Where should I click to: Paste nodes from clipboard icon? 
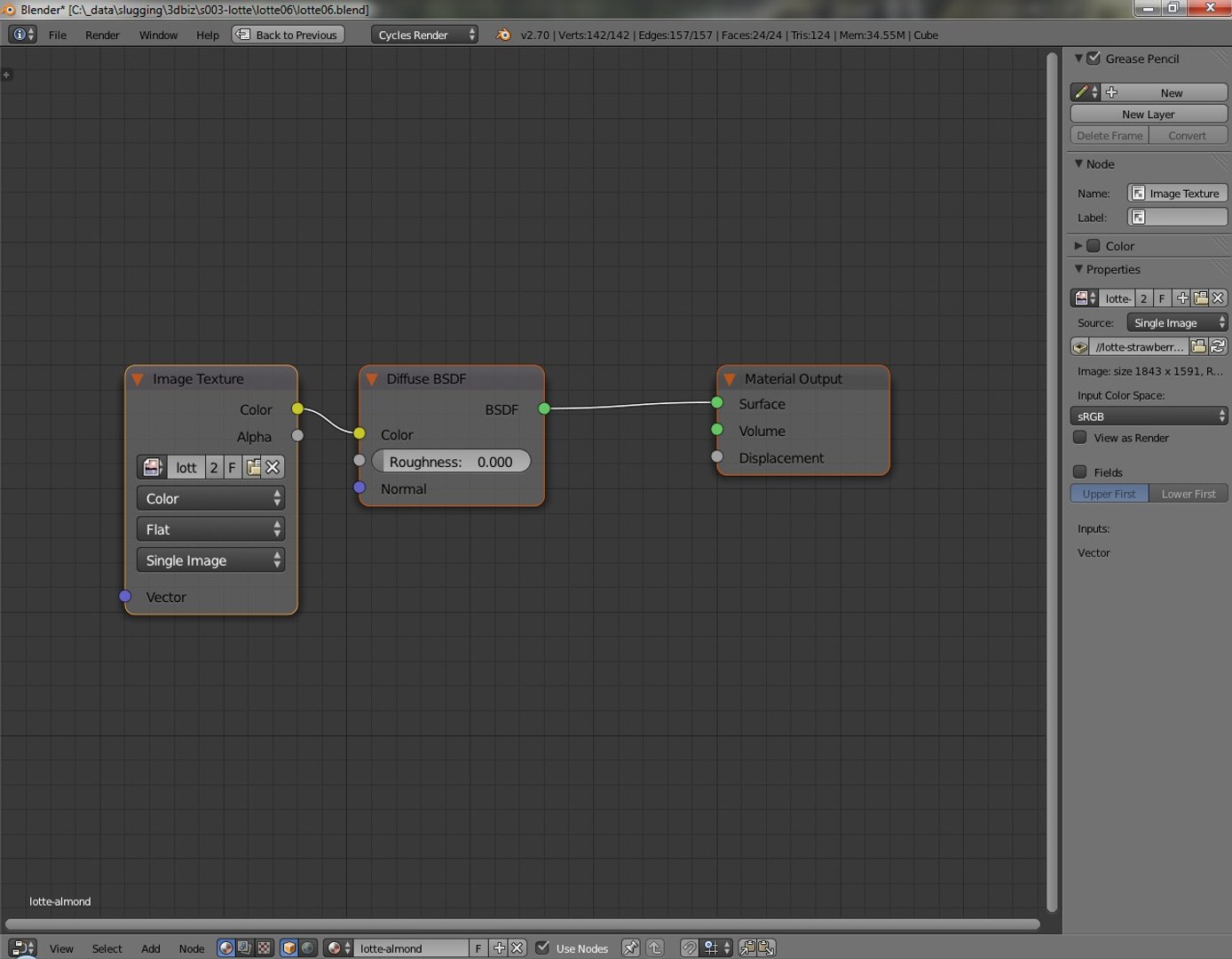tap(767, 947)
